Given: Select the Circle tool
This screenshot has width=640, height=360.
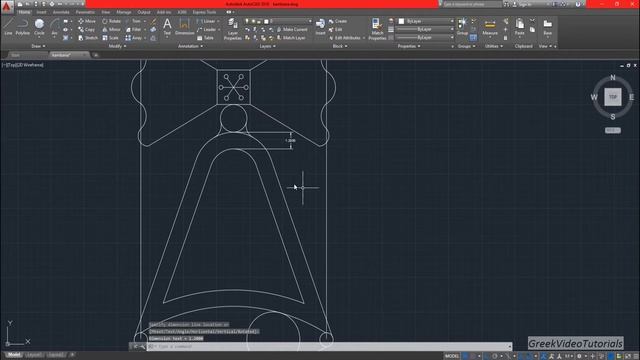Looking at the screenshot, I should tap(39, 27).
